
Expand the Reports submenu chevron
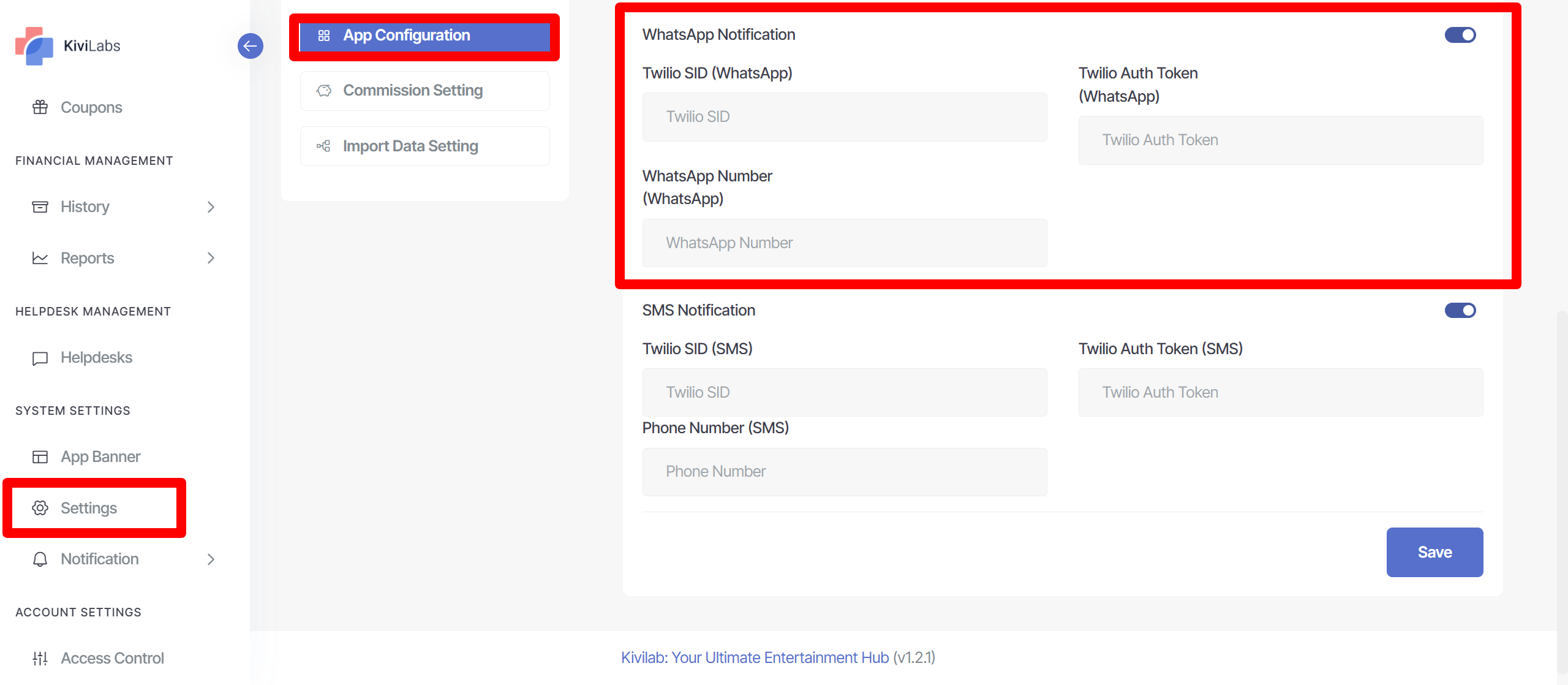tap(211, 258)
